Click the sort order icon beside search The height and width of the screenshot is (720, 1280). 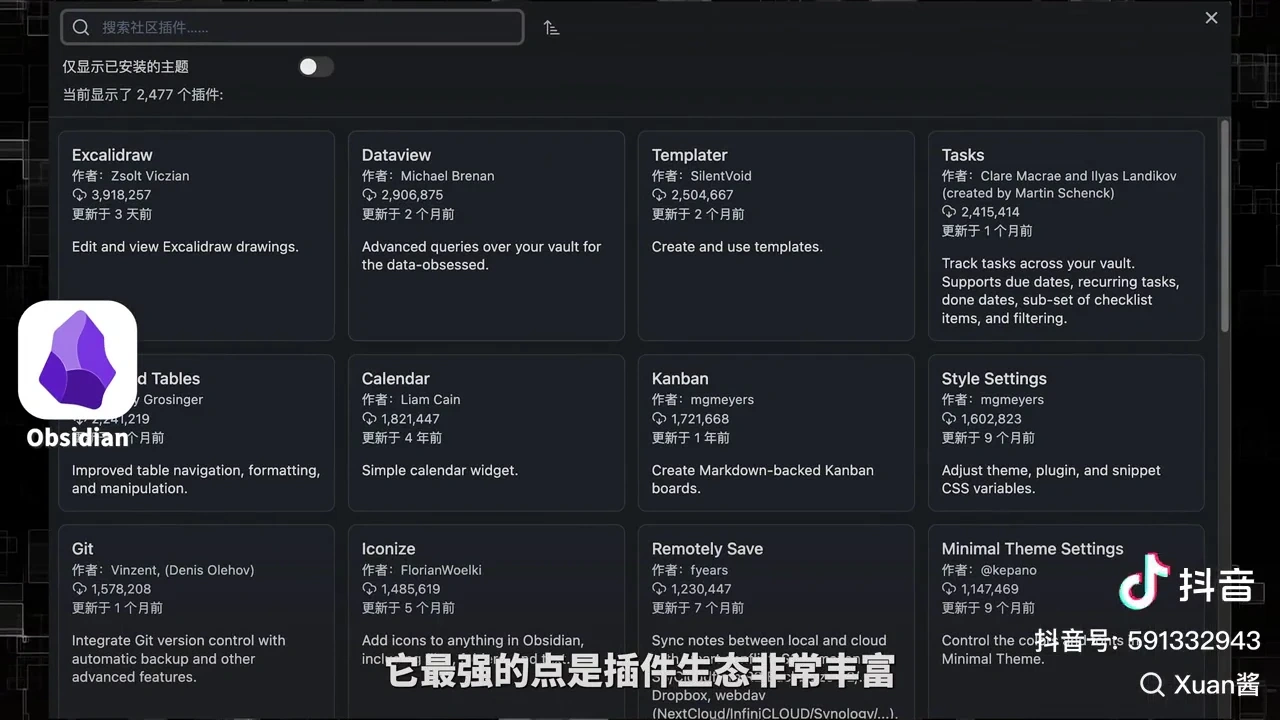(x=551, y=28)
